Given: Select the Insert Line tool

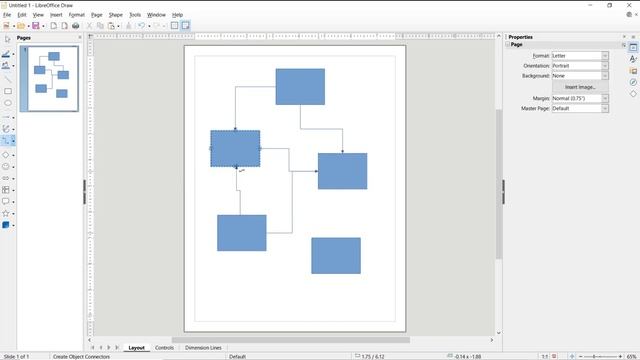Looking at the screenshot, I should (x=7, y=79).
